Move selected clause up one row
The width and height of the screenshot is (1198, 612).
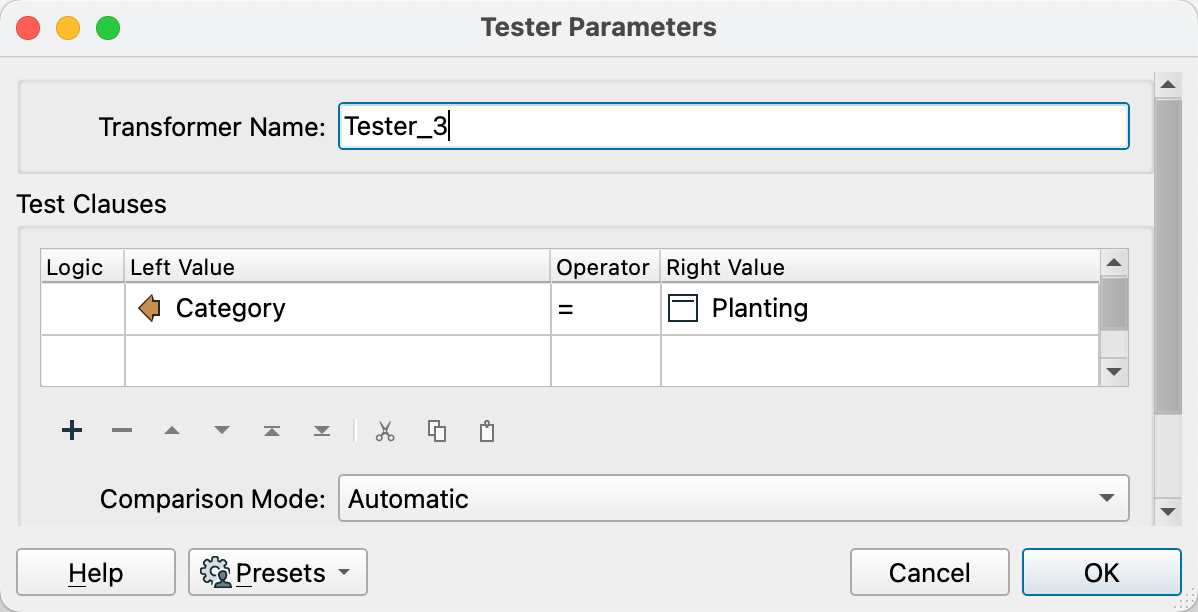tap(172, 431)
